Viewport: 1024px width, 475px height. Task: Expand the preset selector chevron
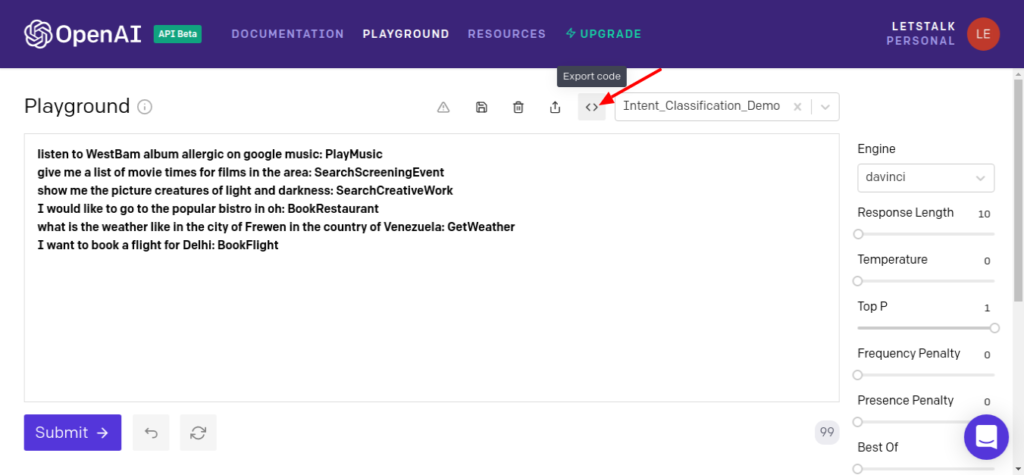(x=825, y=107)
